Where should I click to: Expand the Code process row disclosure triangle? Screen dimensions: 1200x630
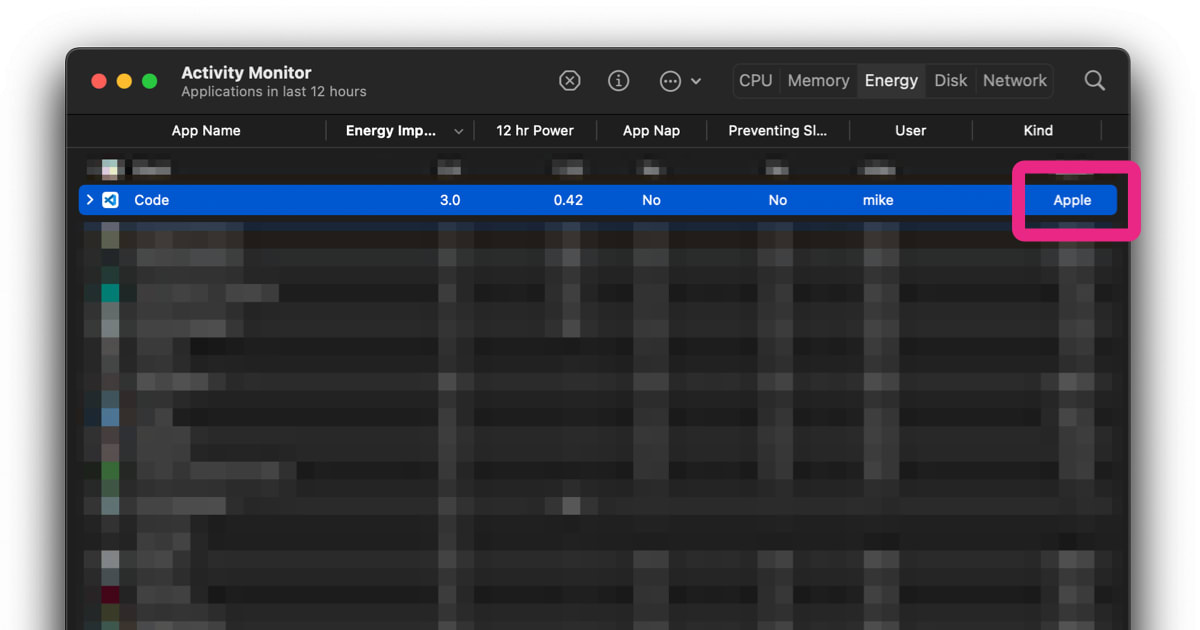[x=89, y=200]
